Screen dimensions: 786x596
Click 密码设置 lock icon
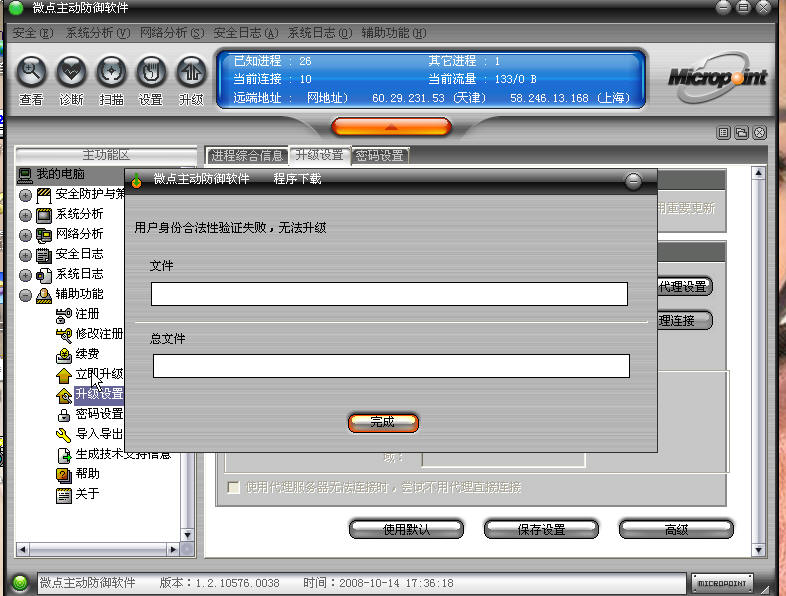[x=64, y=415]
